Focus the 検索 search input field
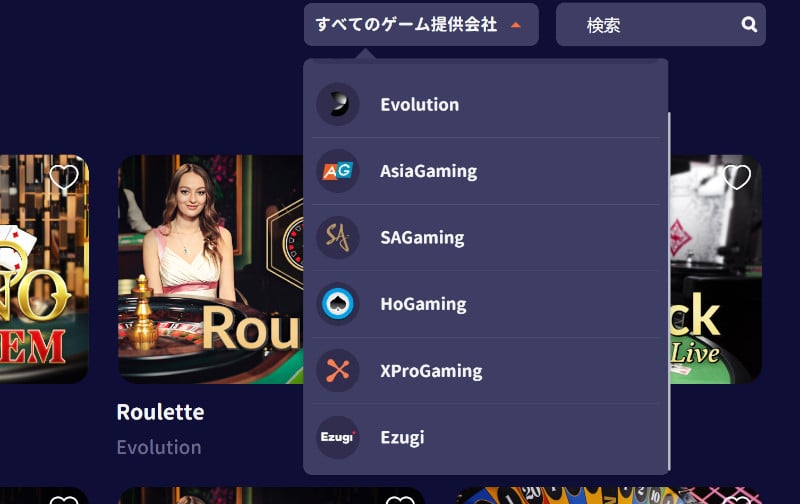 661,24
